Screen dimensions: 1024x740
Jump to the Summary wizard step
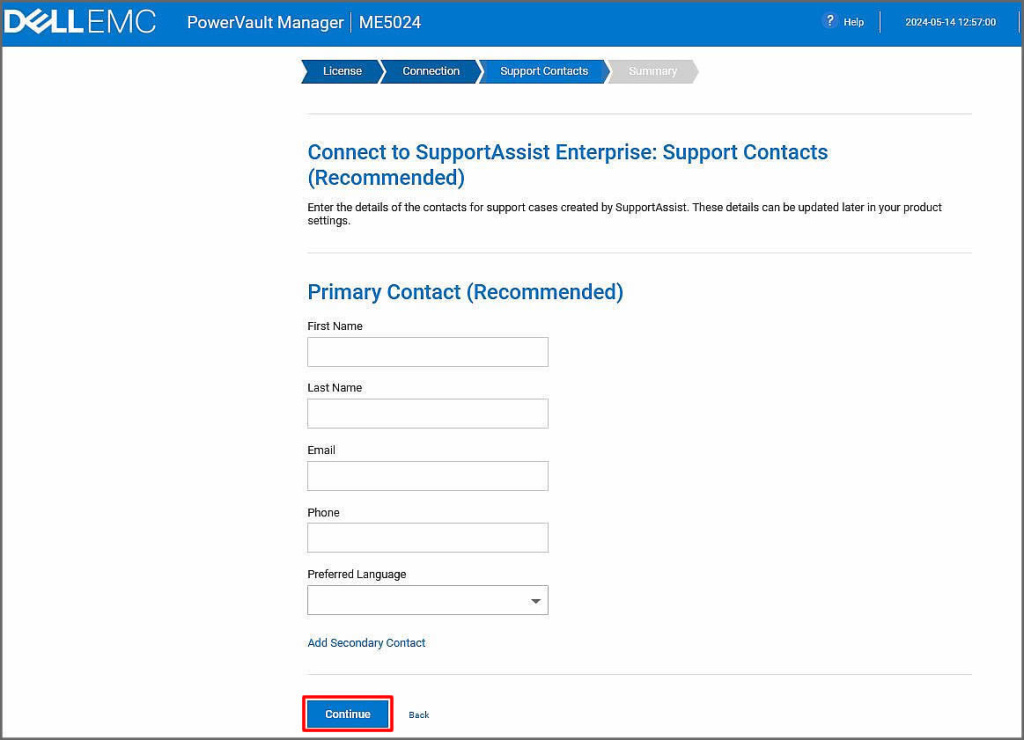pyautogui.click(x=652, y=71)
